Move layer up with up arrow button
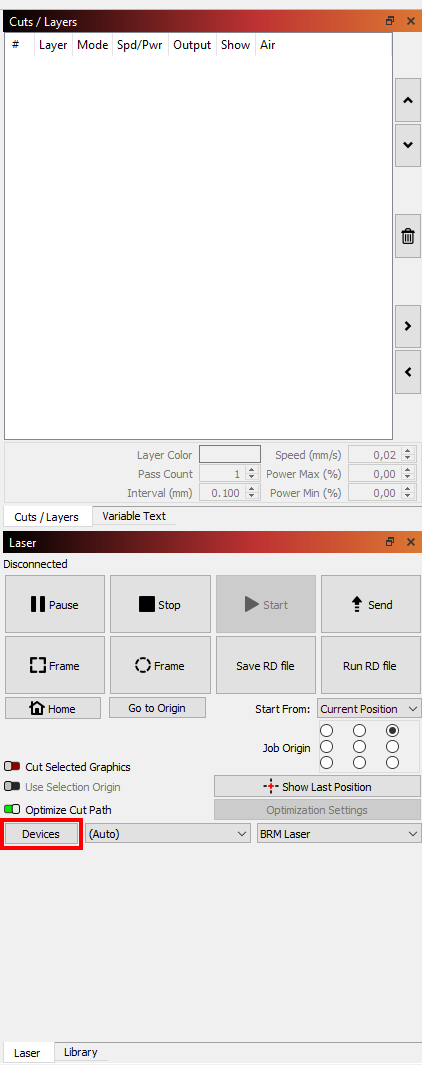This screenshot has width=422, height=1065. click(x=408, y=100)
